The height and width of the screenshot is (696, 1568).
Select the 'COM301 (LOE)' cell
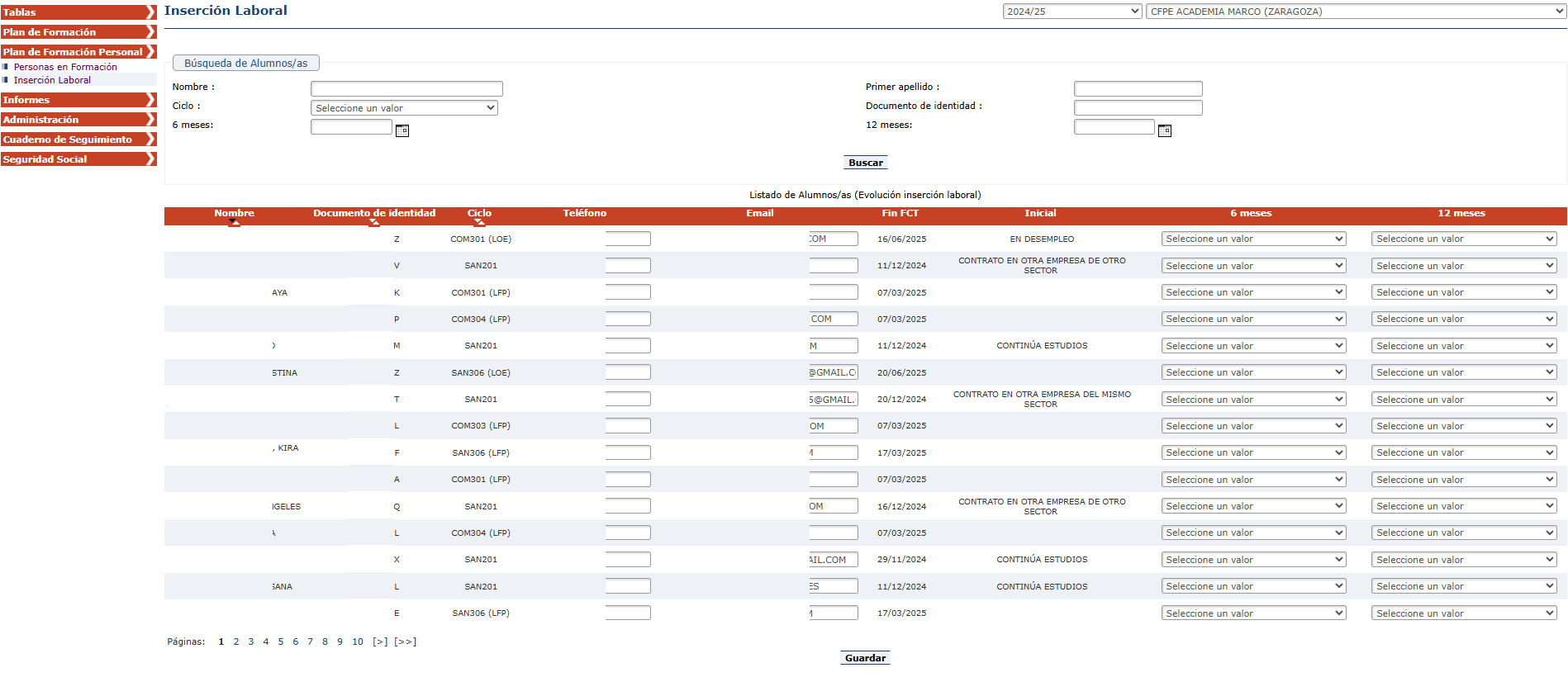tap(481, 239)
